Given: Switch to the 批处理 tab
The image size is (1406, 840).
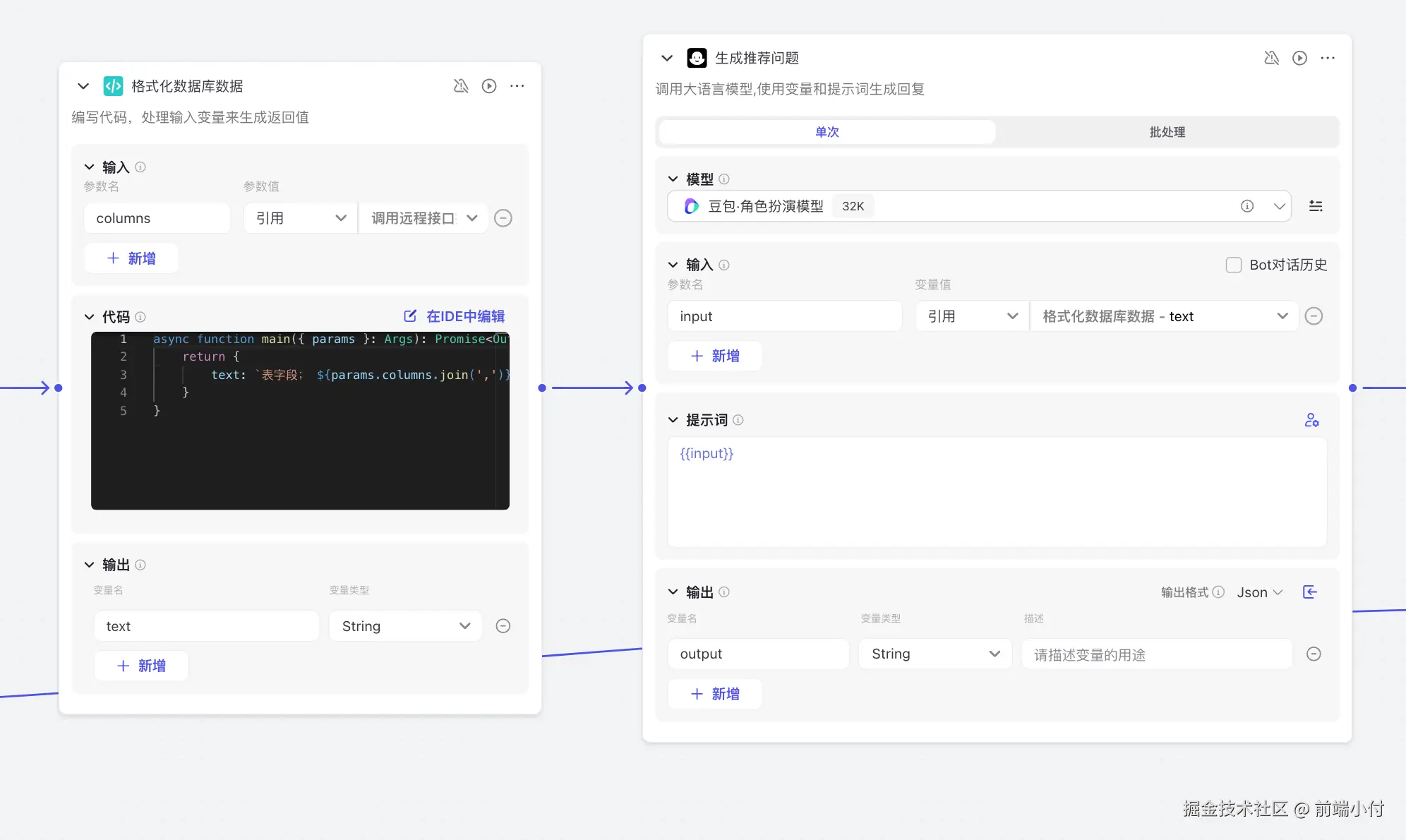Looking at the screenshot, I should pos(1167,132).
